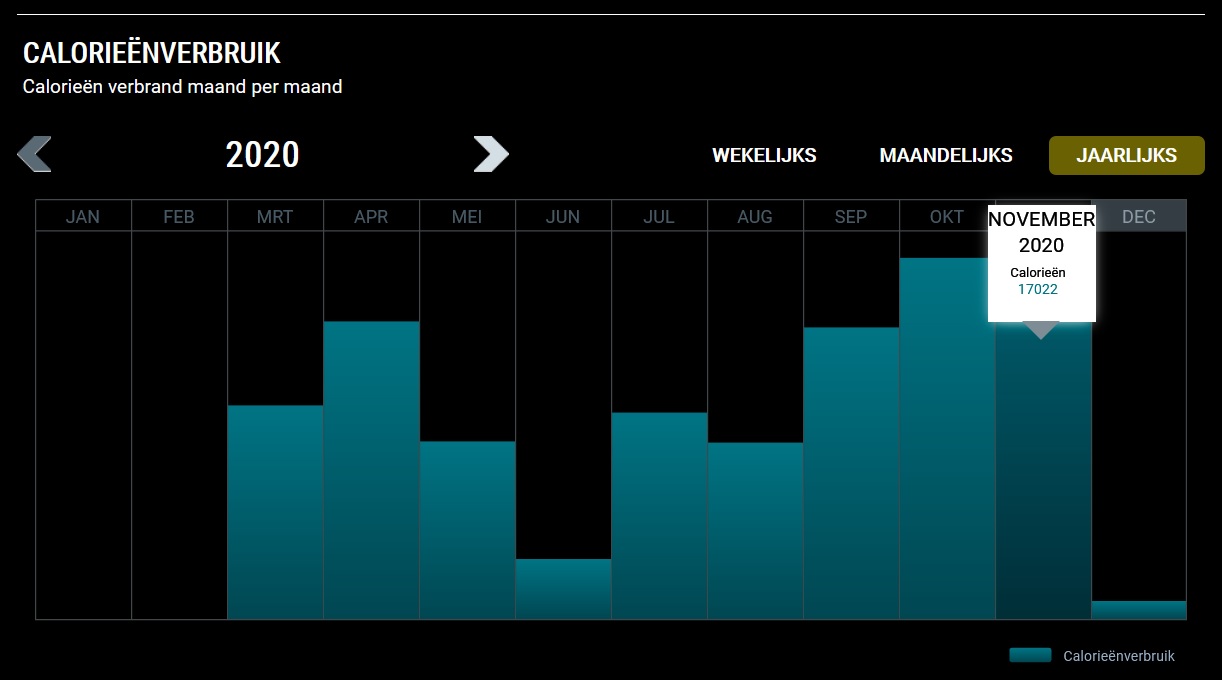Click the CALORIEËNVERBRUIK heading
The image size is (1222, 680).
click(x=152, y=53)
